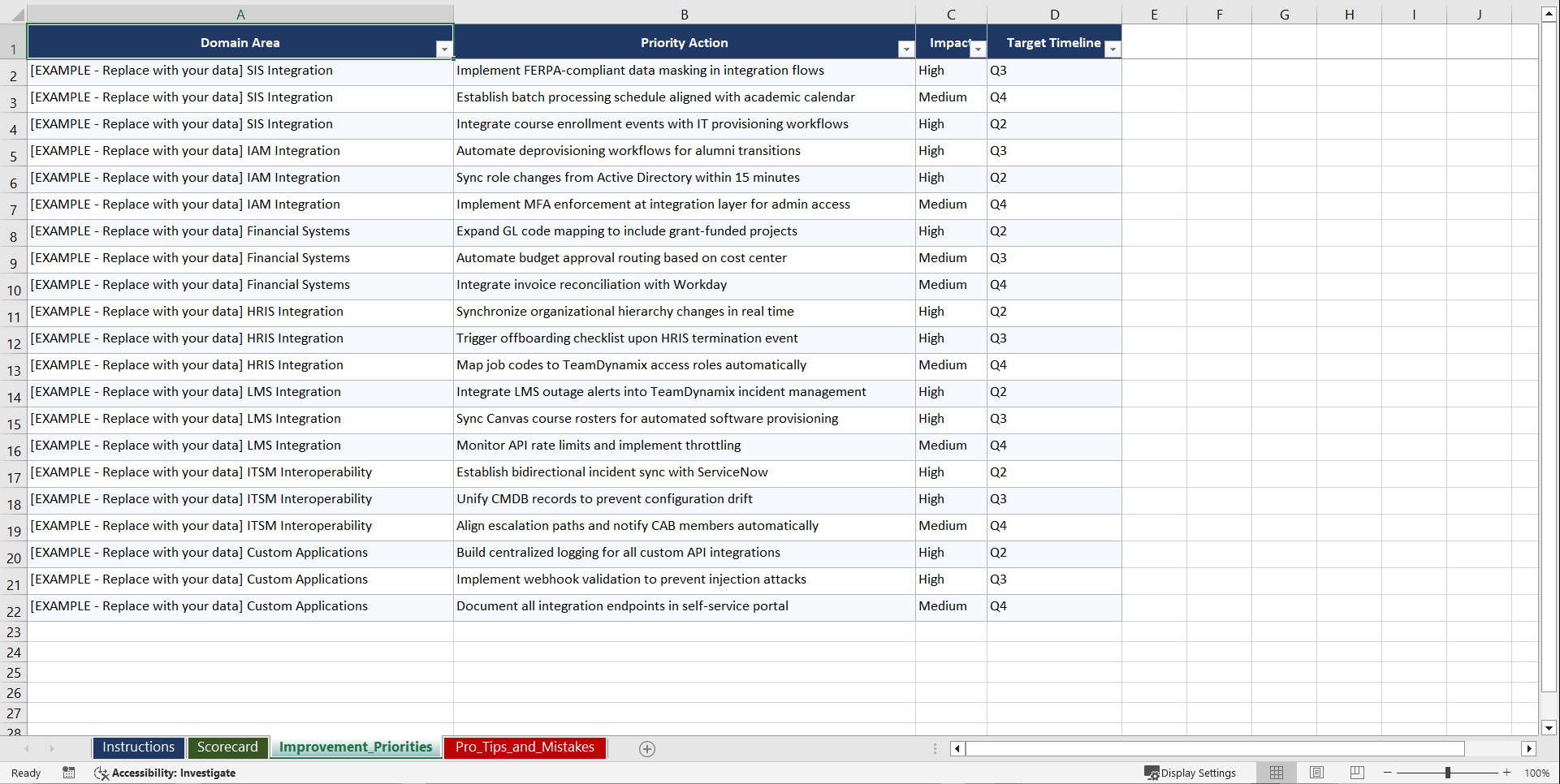Screen dimensions: 1560x784
Task: Switch to the Scorecard sheet tab
Action: click(228, 747)
